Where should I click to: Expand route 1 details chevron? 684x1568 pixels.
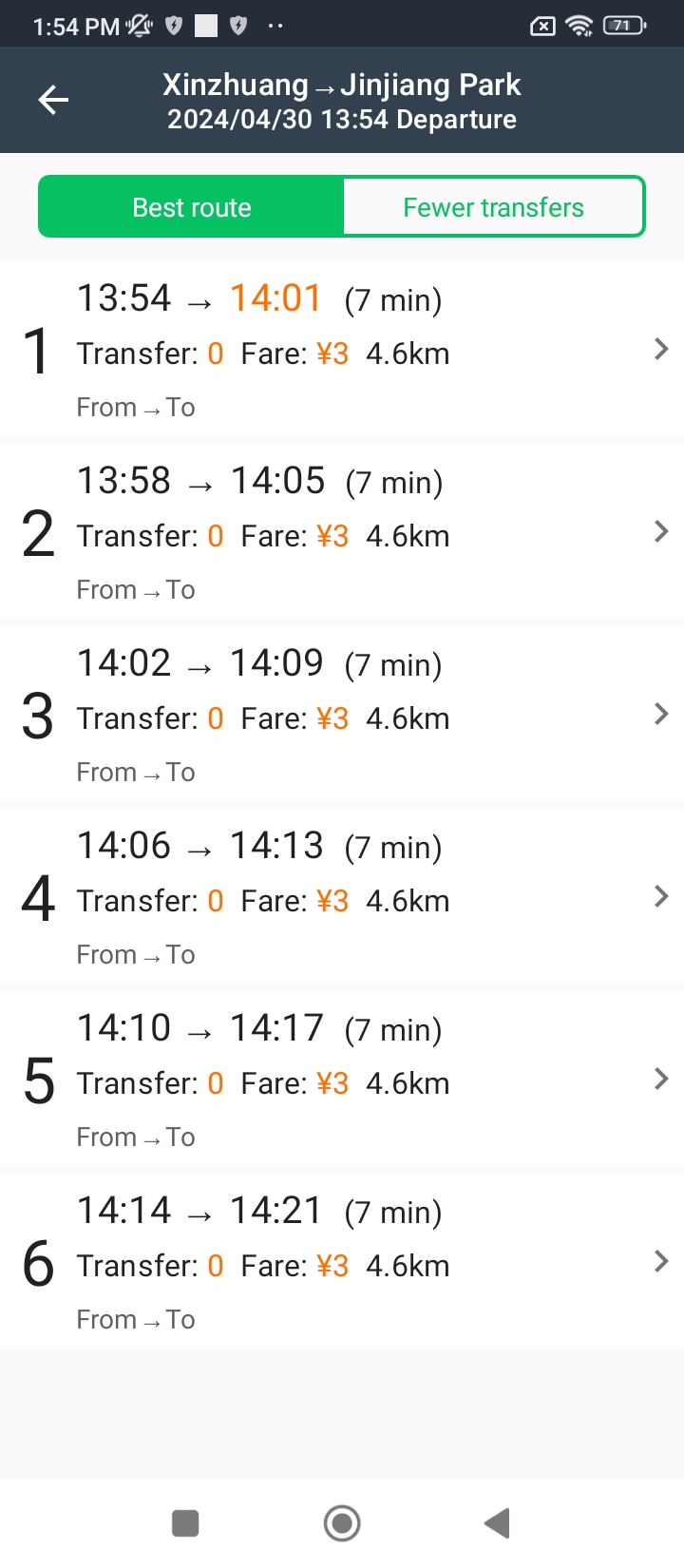[661, 349]
